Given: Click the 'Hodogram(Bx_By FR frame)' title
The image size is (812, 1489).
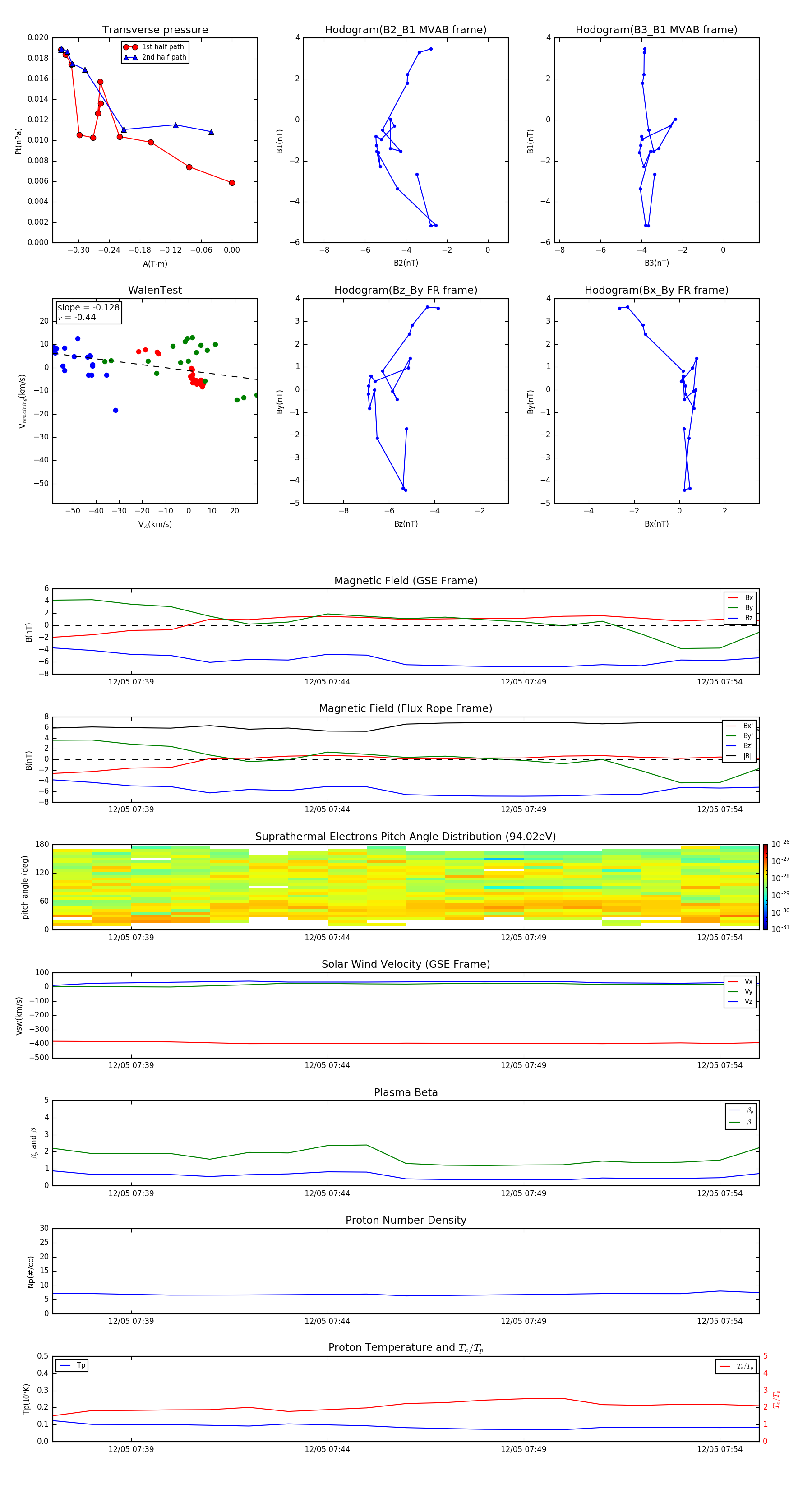Looking at the screenshot, I should [x=656, y=290].
